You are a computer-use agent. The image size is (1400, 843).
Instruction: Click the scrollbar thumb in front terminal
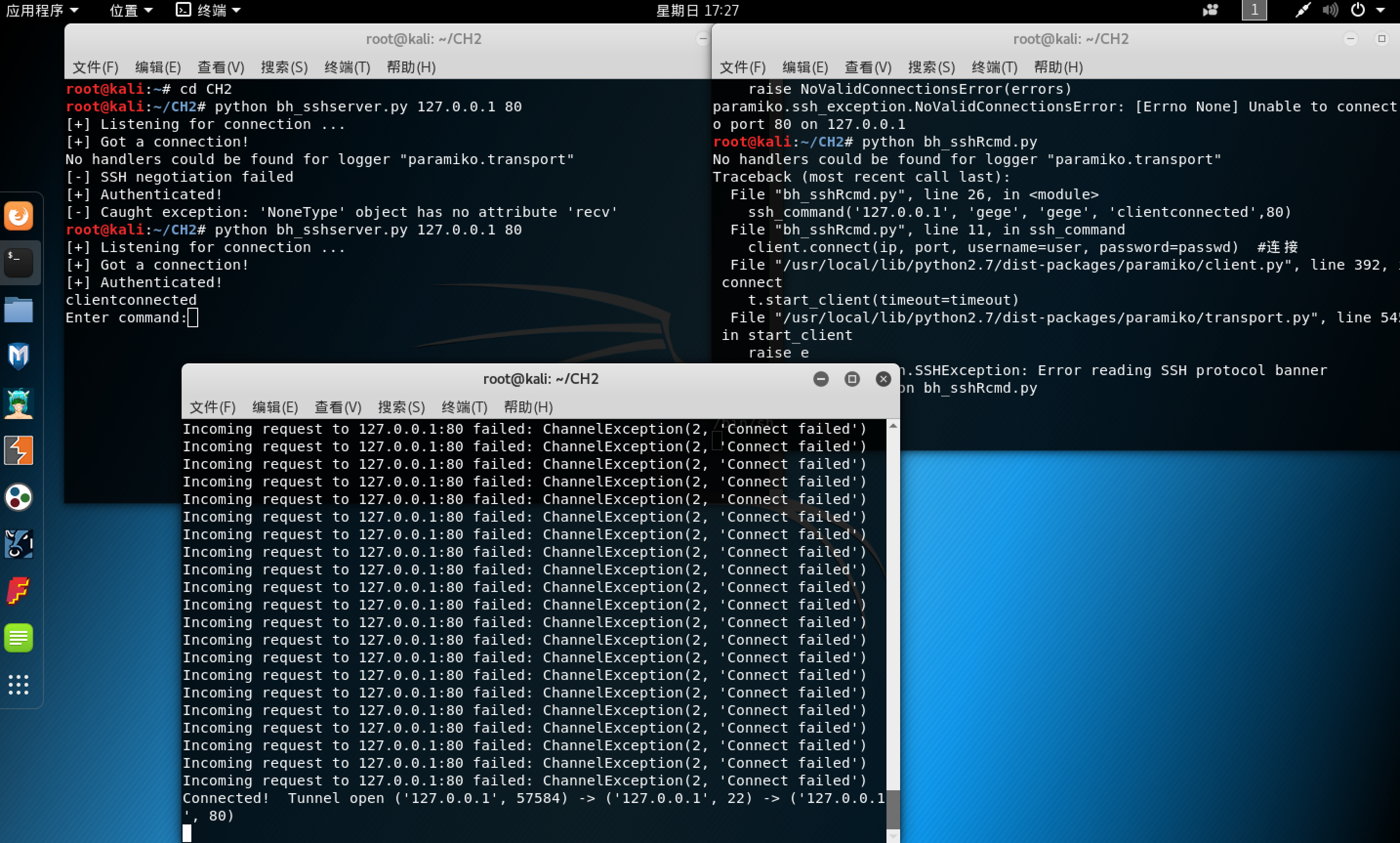coord(893,809)
